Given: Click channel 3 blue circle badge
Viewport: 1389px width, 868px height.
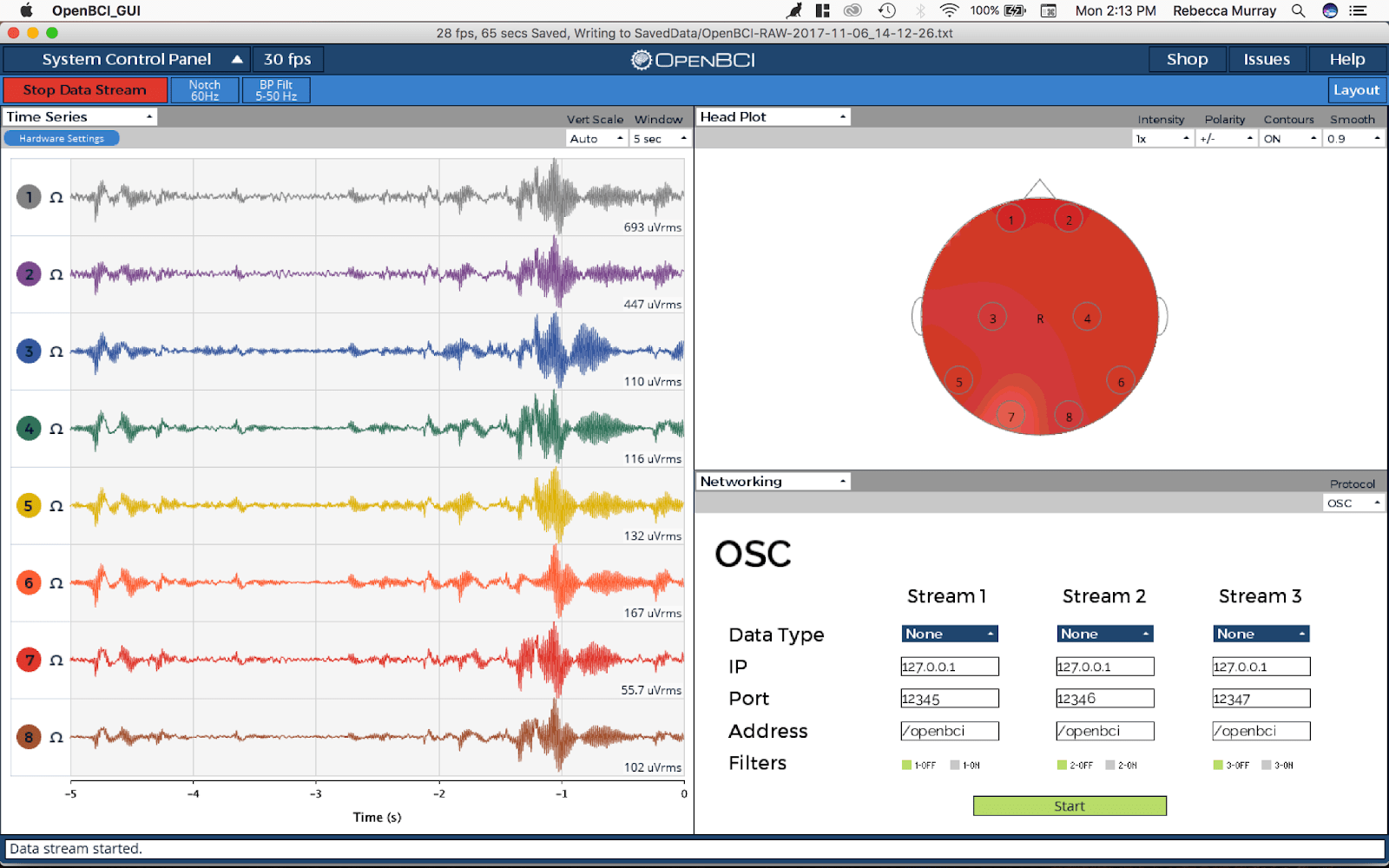Looking at the screenshot, I should [29, 352].
